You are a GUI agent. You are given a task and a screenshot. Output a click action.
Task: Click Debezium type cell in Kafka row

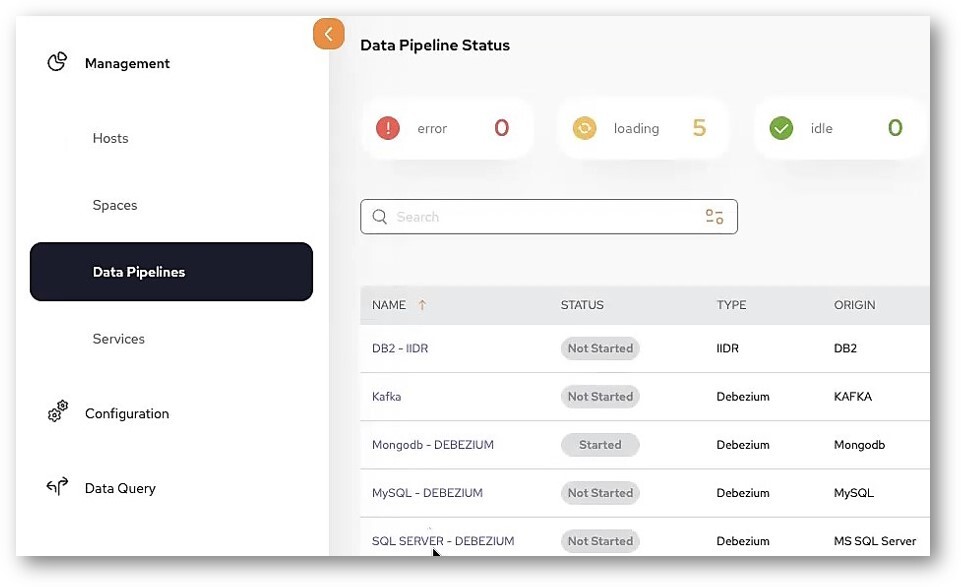click(x=743, y=396)
